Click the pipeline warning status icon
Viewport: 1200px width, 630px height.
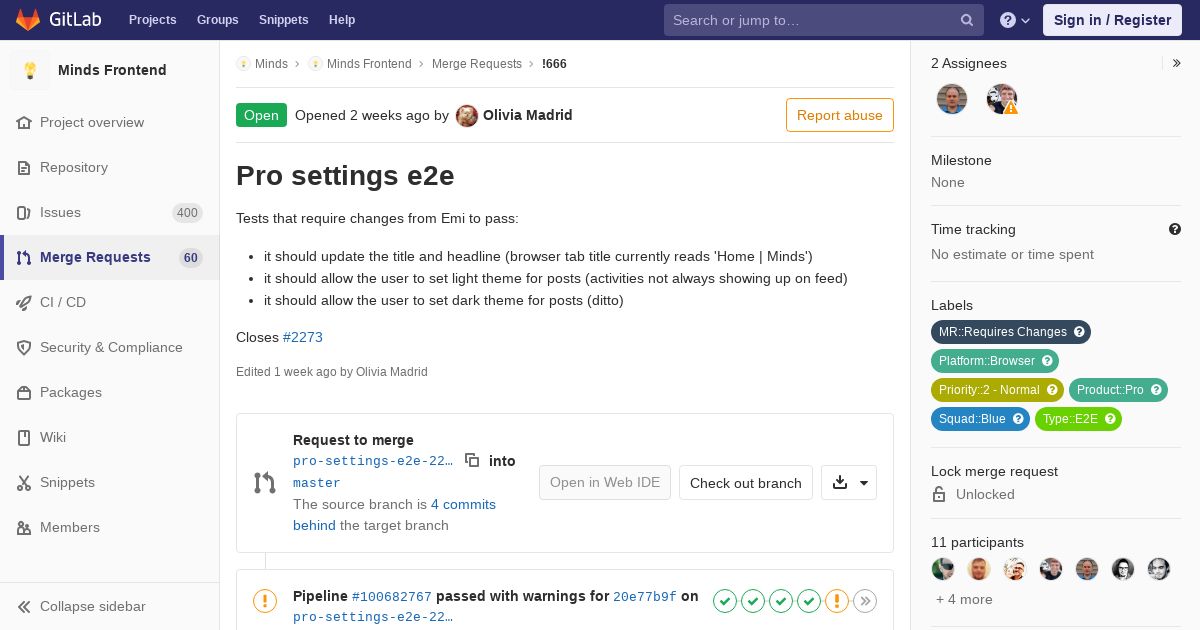(x=265, y=600)
